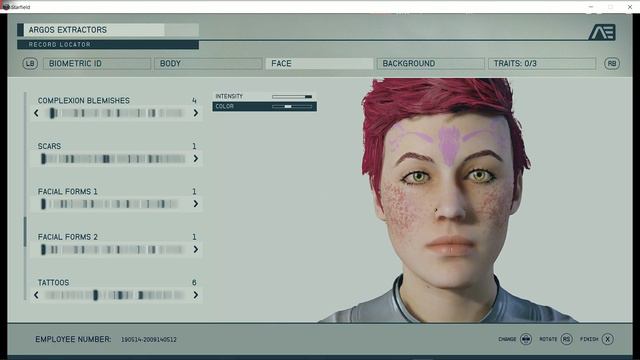Click the Complexion Blemishes selector bar

(116, 113)
